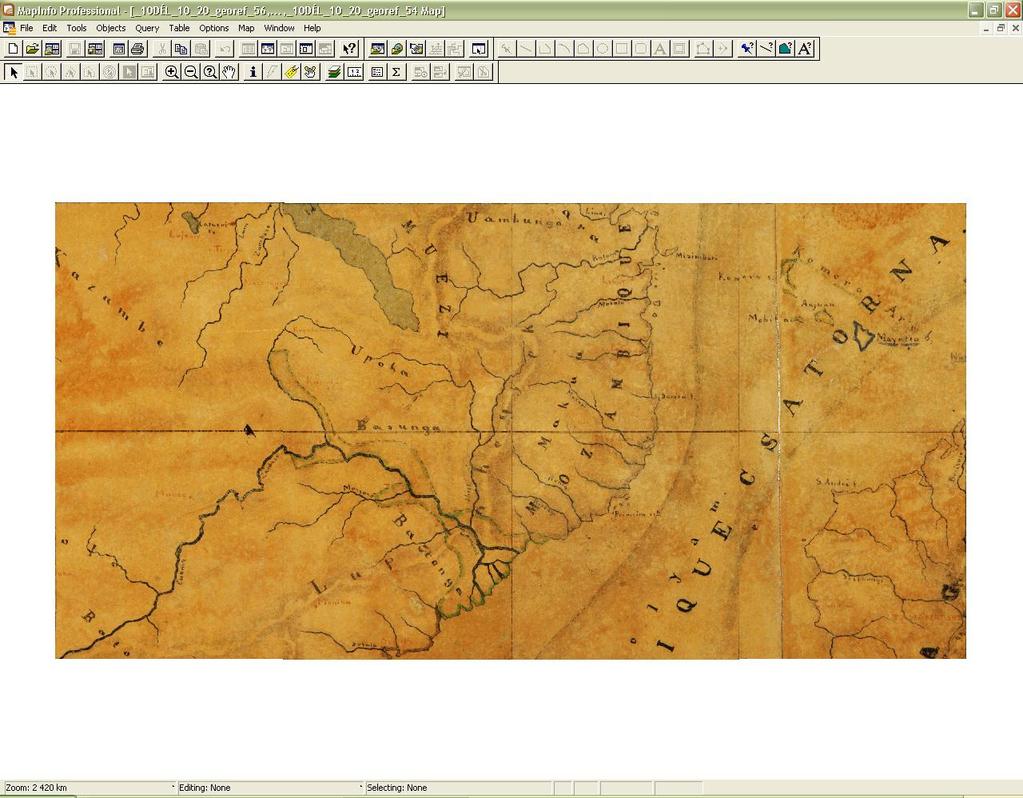Open the Change View question magnifier

[x=210, y=72]
